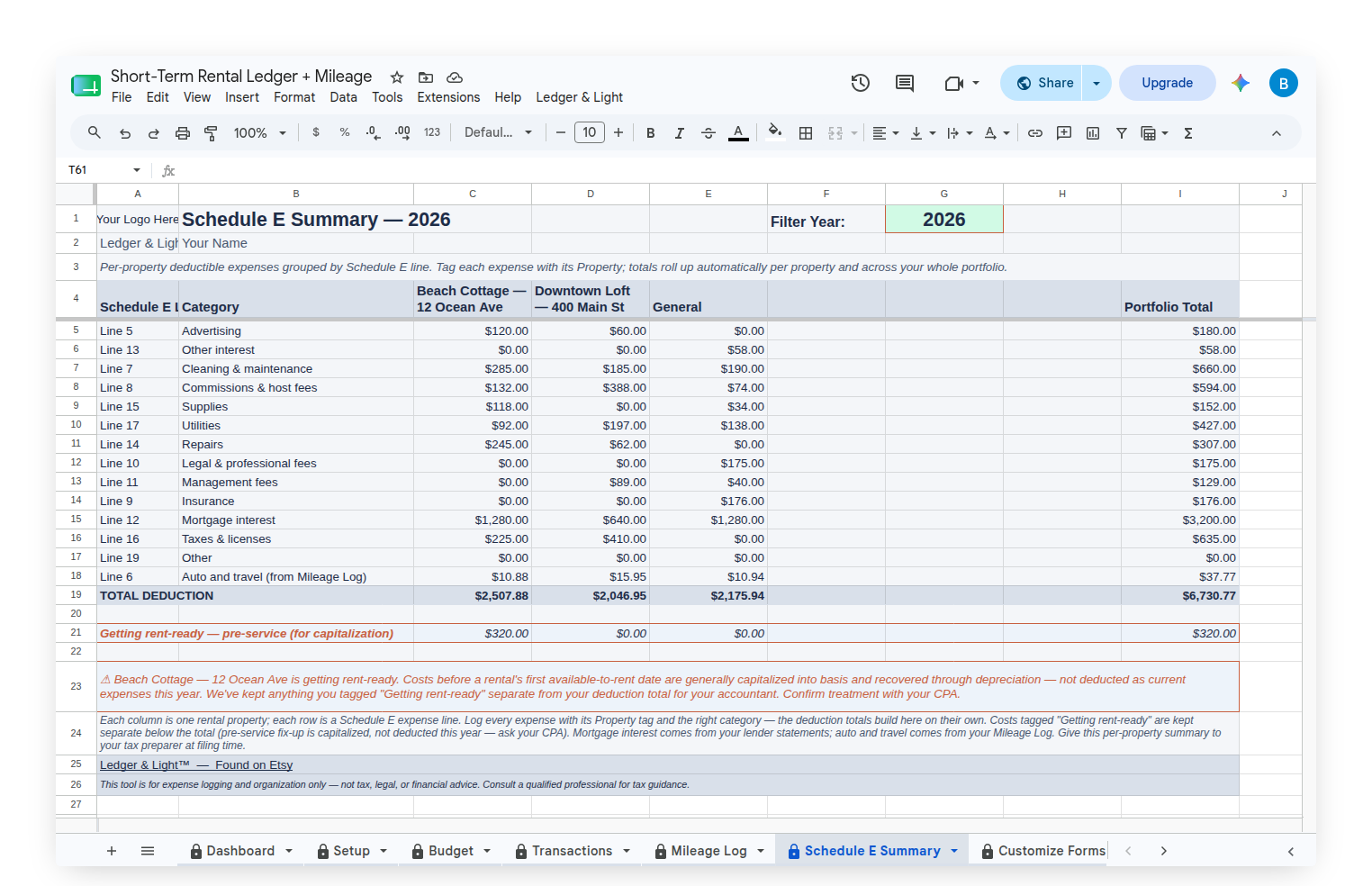The width and height of the screenshot is (1372, 886).
Task: Follow the Ledger & Light Found on Etsy link
Action: 196,765
